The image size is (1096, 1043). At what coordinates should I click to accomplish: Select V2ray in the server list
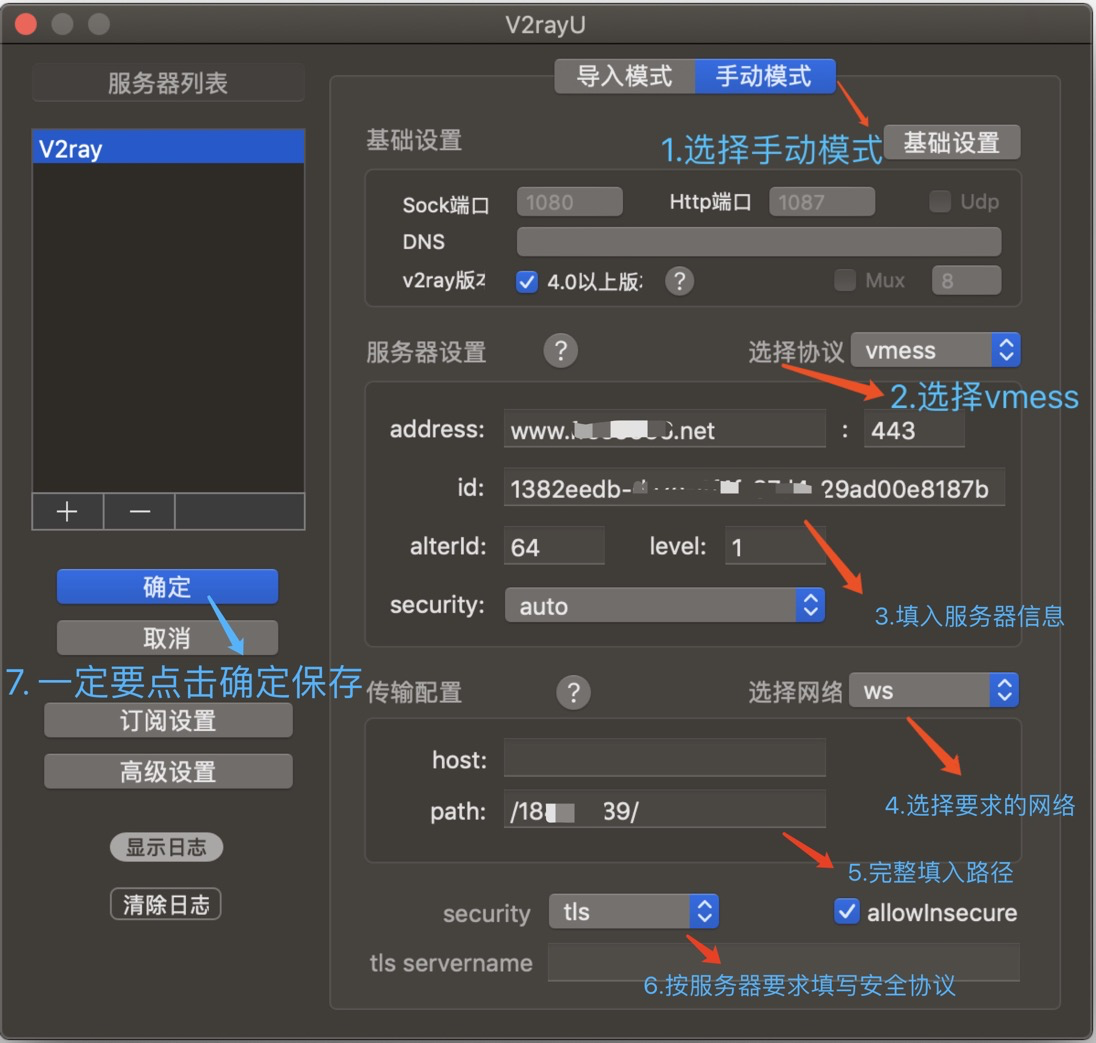click(x=168, y=149)
